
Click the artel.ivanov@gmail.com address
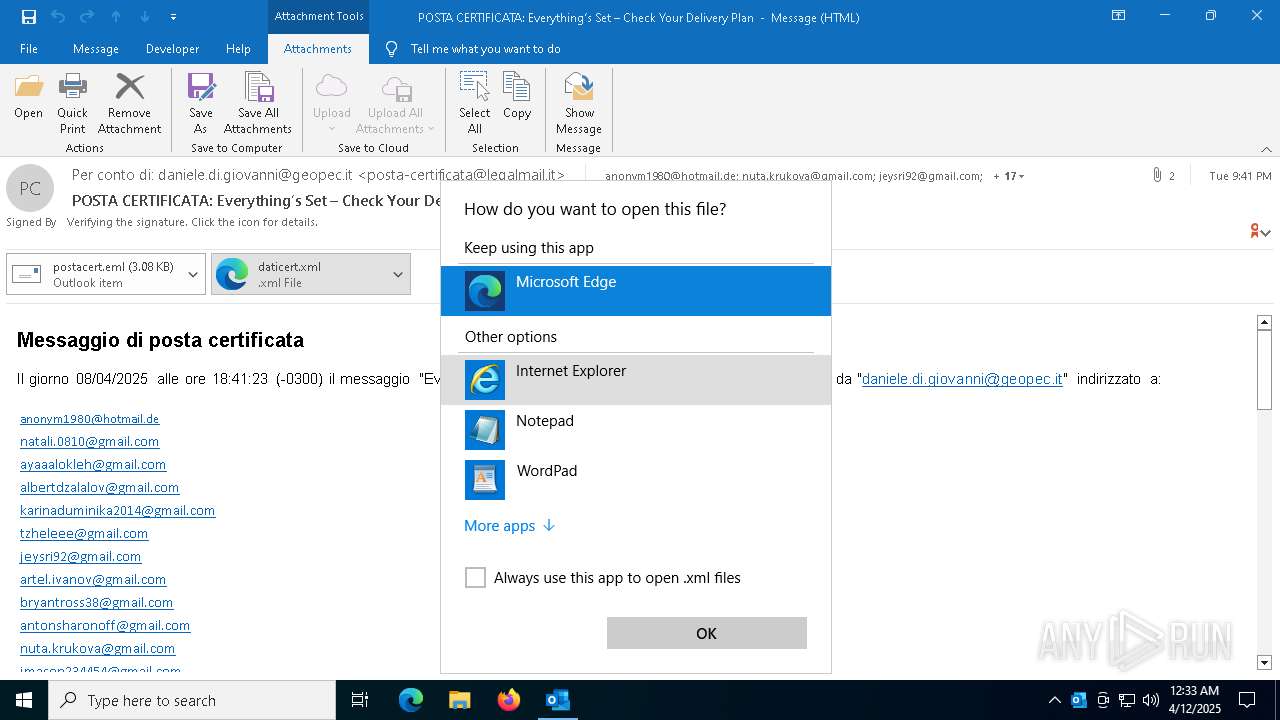click(93, 580)
